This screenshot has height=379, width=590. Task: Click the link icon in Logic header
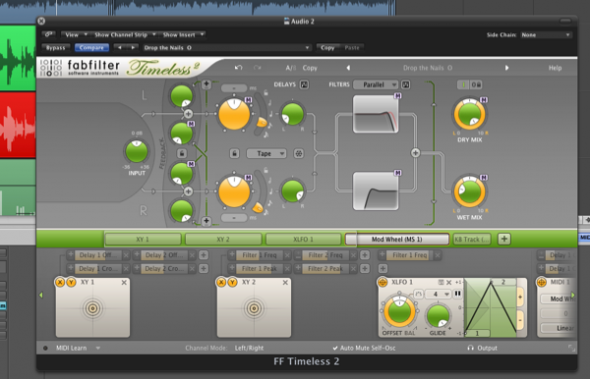pos(49,35)
